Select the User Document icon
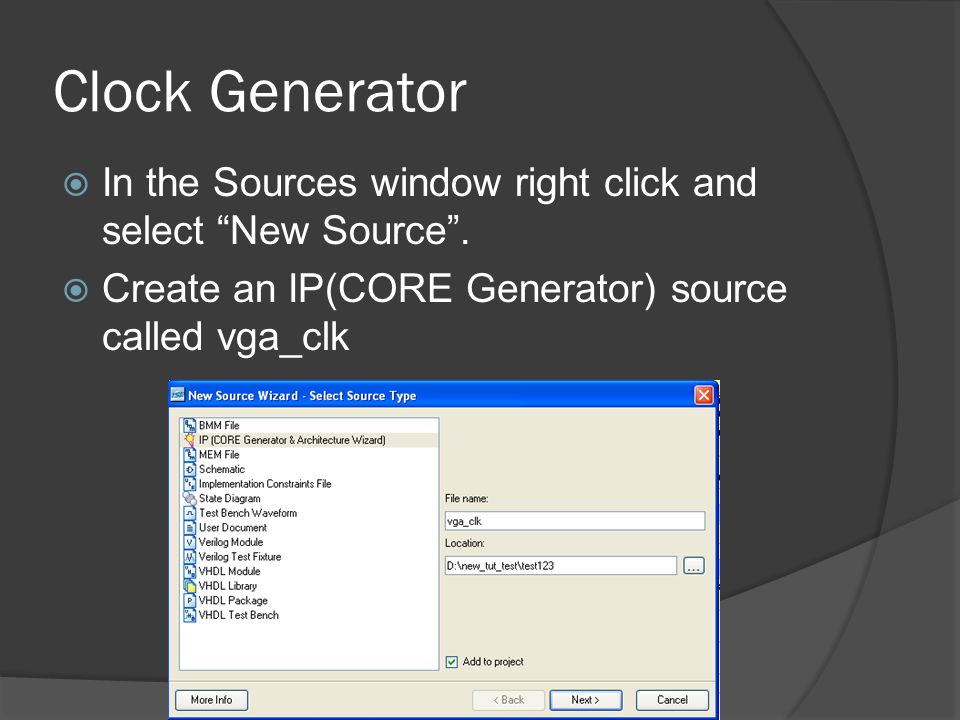Viewport: 960px width, 720px height. coord(190,527)
